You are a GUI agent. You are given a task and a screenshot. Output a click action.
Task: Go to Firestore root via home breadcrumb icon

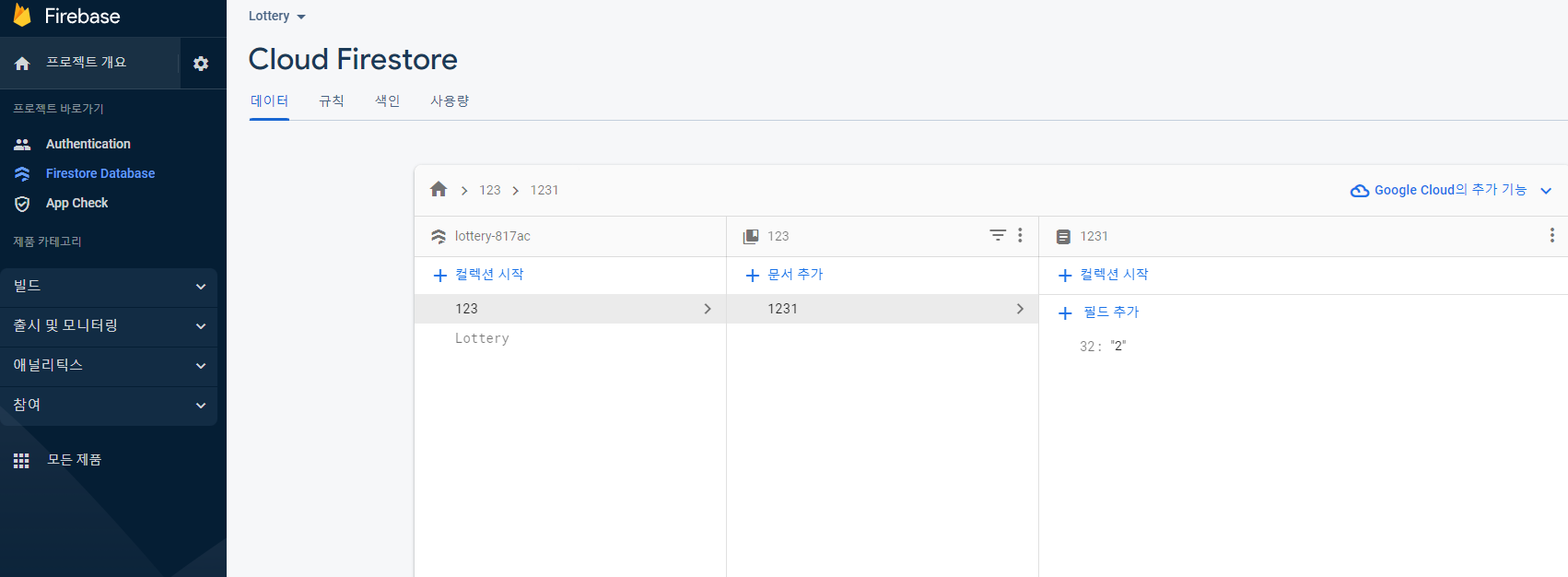click(x=439, y=189)
